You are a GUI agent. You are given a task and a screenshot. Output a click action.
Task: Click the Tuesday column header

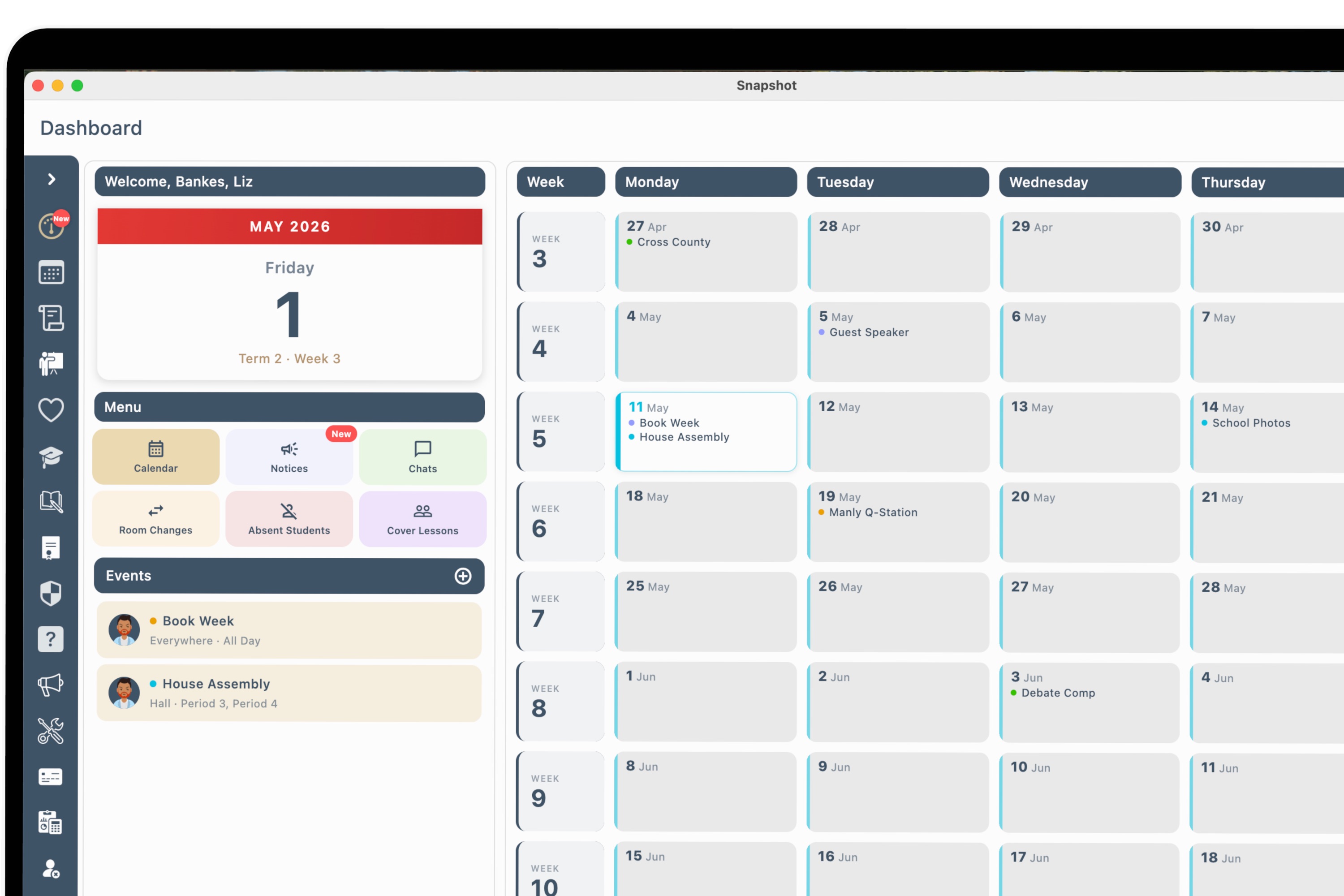898,182
